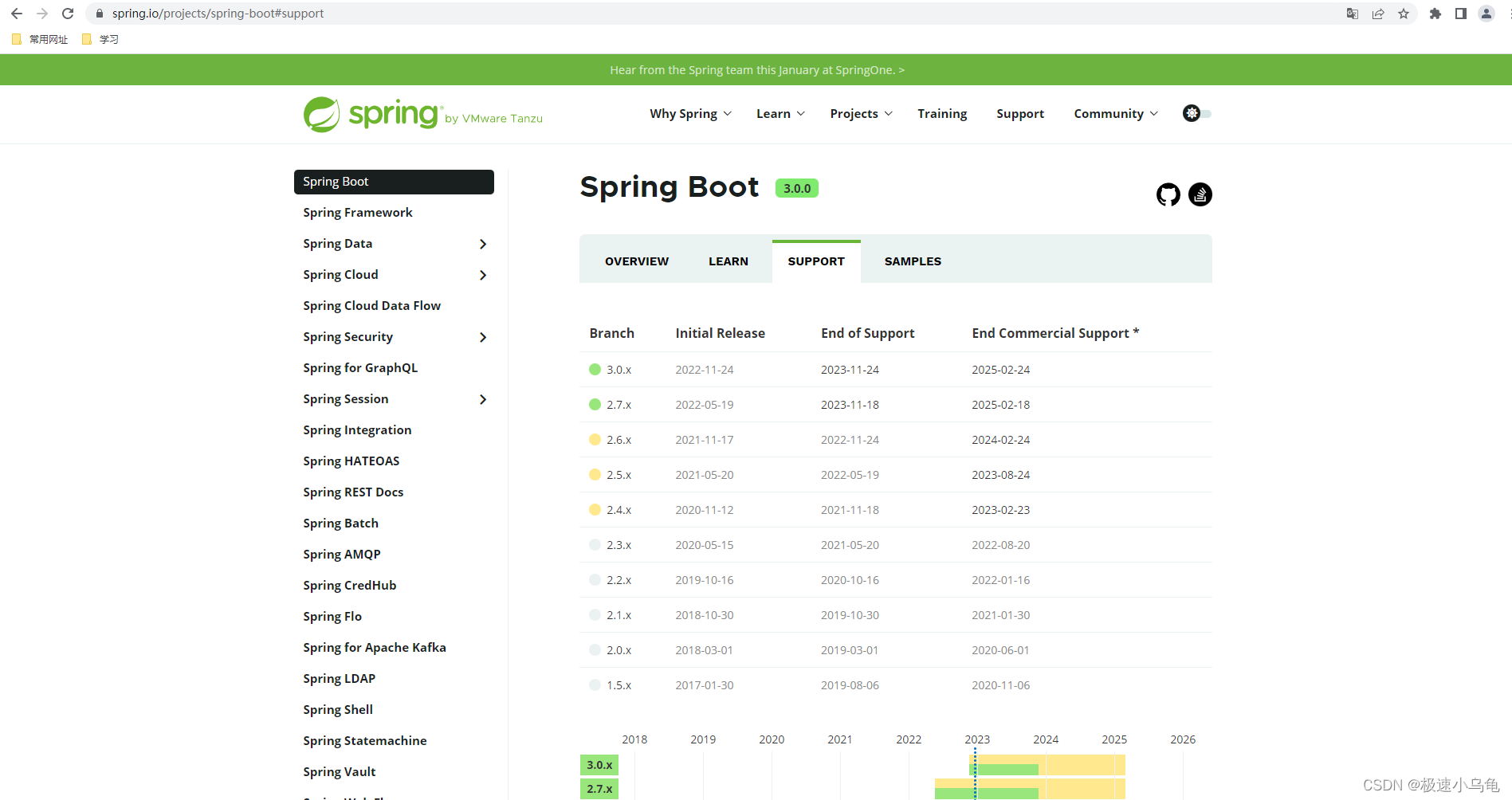
Task: Open the Spring Boot GitHub repository icon
Action: pos(1168,194)
